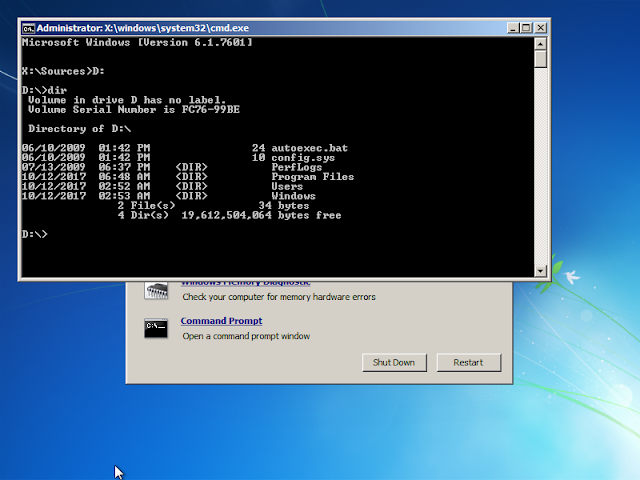640x480 pixels.
Task: Click the Windows Memory Diagnostic chip icon
Action: click(156, 291)
